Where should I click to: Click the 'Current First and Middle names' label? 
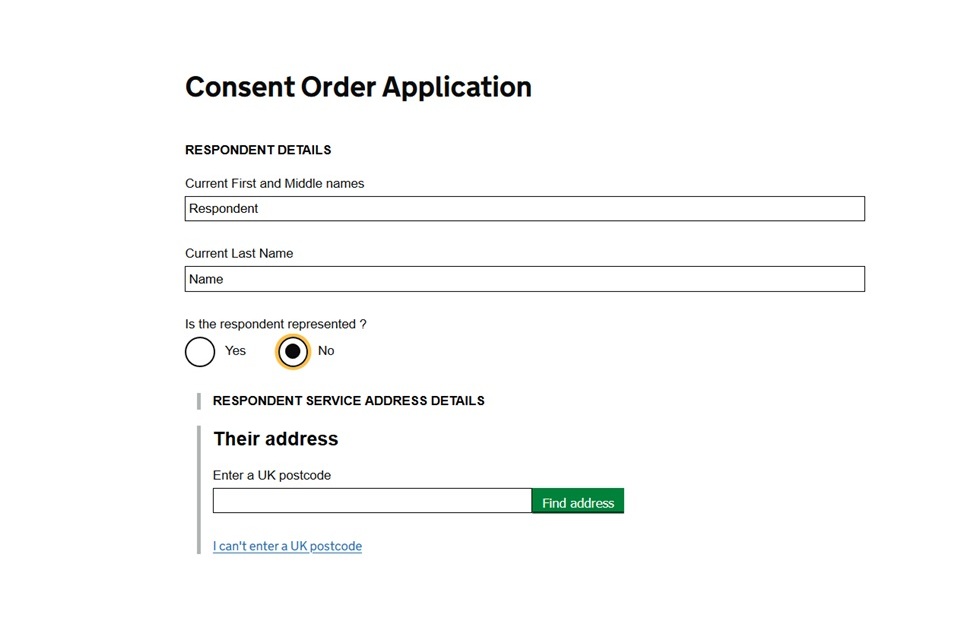[274, 183]
